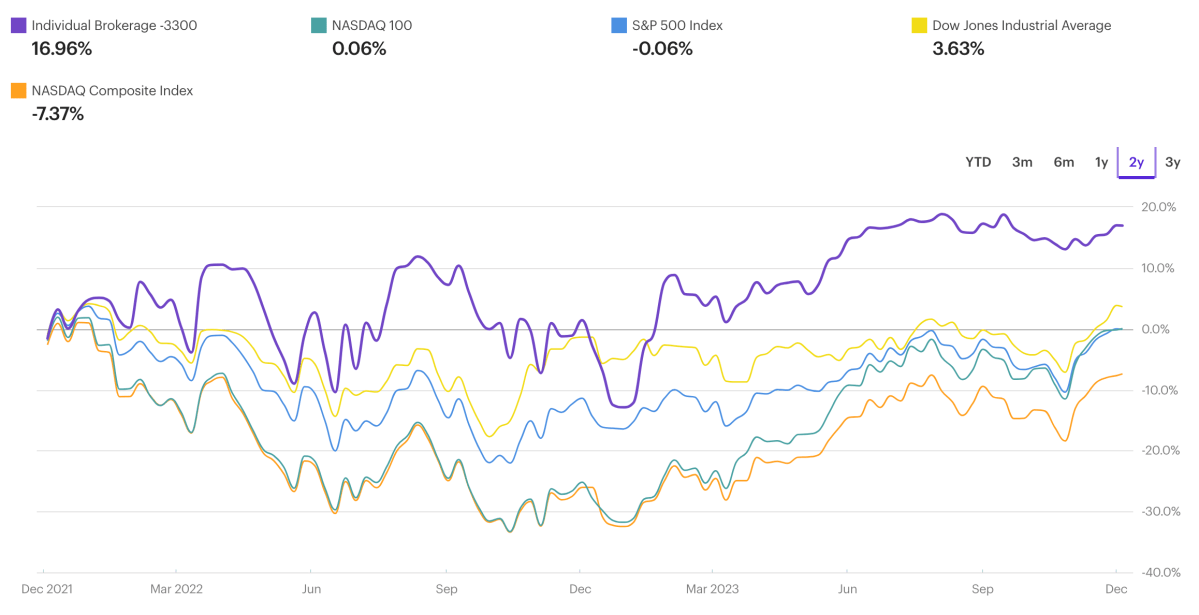Click the Mar 2023 x-axis label

(711, 589)
